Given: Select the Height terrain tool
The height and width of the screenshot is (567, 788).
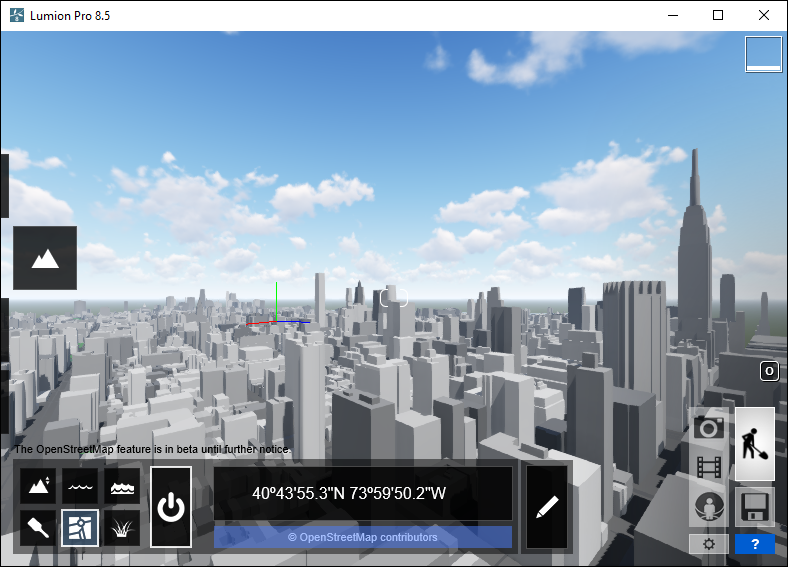Looking at the screenshot, I should pos(38,486).
